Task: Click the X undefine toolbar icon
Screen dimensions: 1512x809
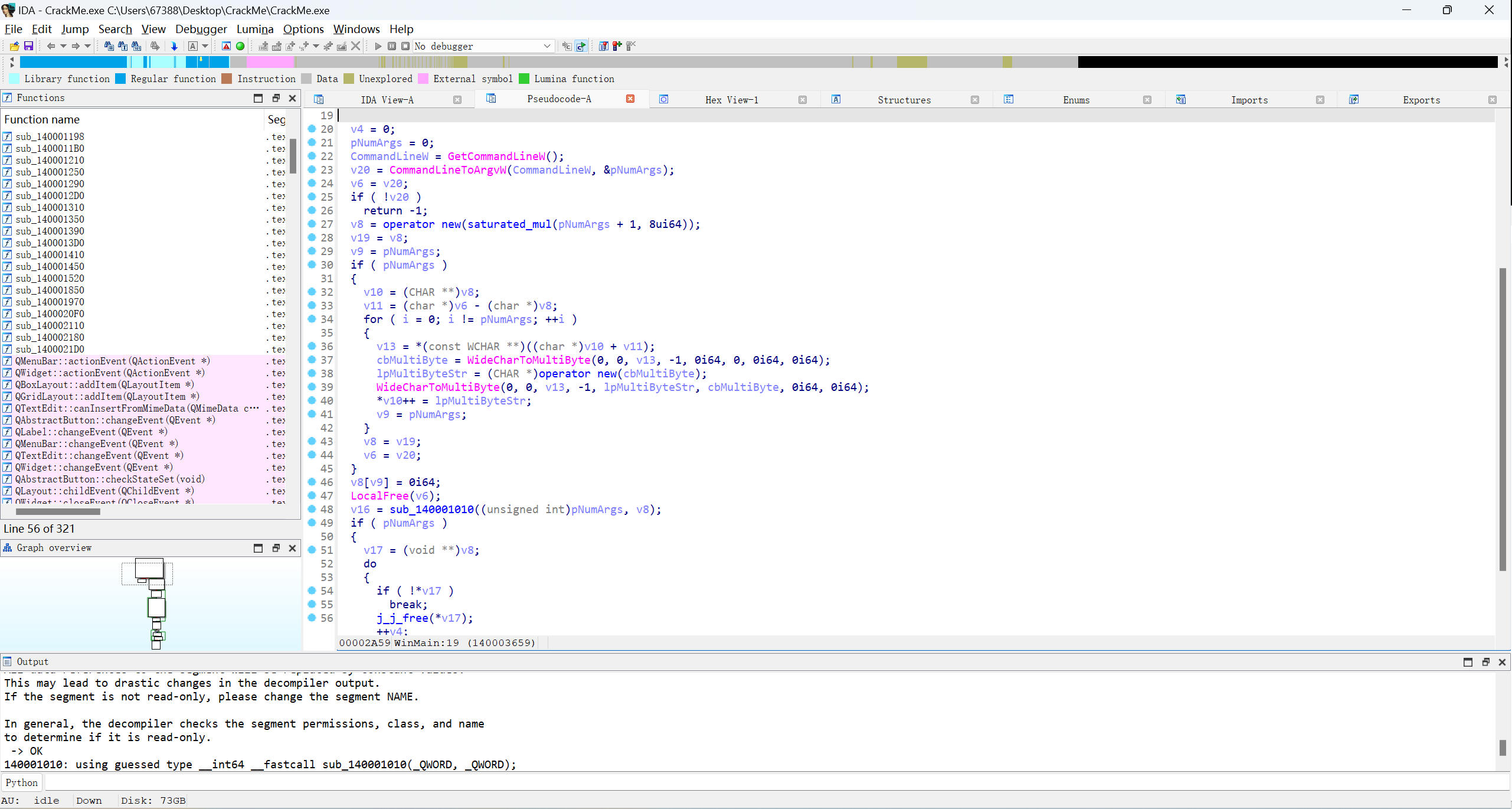Action: tap(355, 46)
